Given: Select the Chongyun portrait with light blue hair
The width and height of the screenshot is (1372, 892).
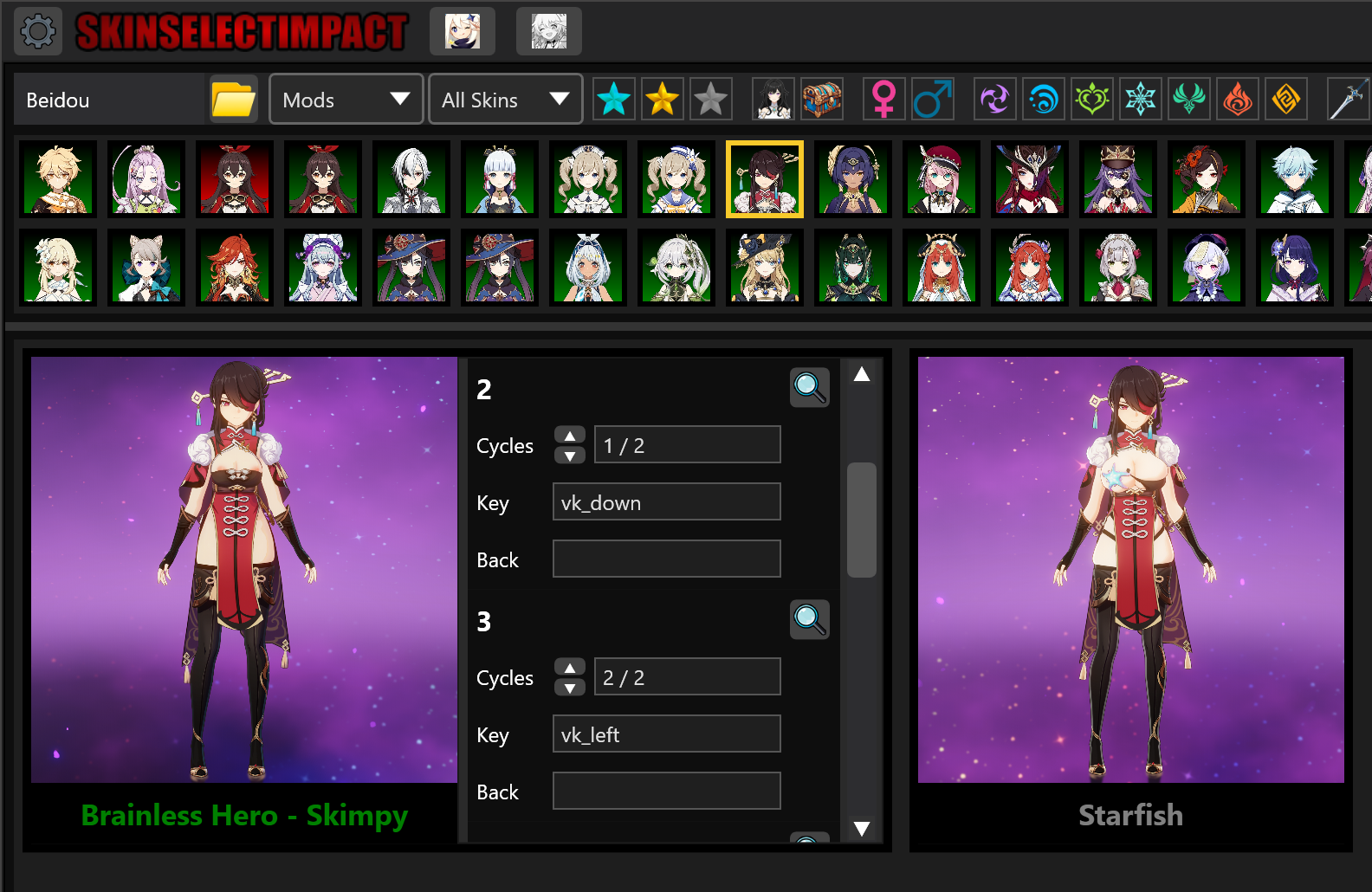Looking at the screenshot, I should (1295, 178).
